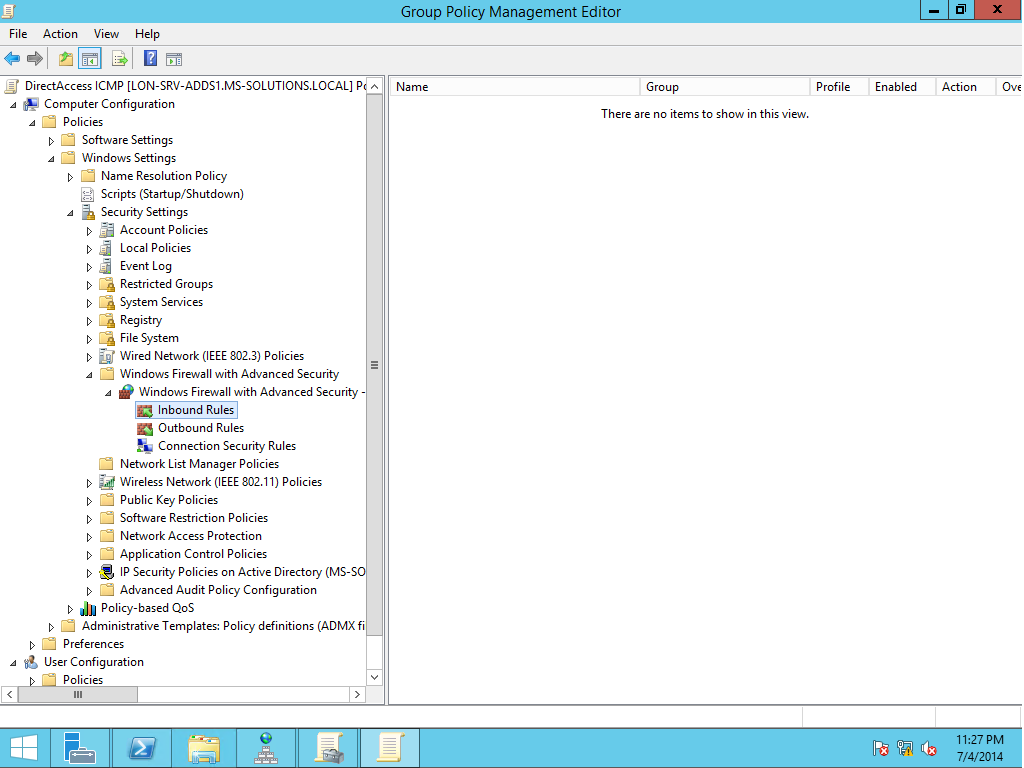Collapse the Windows Settings node
Image resolution: width=1024 pixels, height=768 pixels.
[x=51, y=159]
